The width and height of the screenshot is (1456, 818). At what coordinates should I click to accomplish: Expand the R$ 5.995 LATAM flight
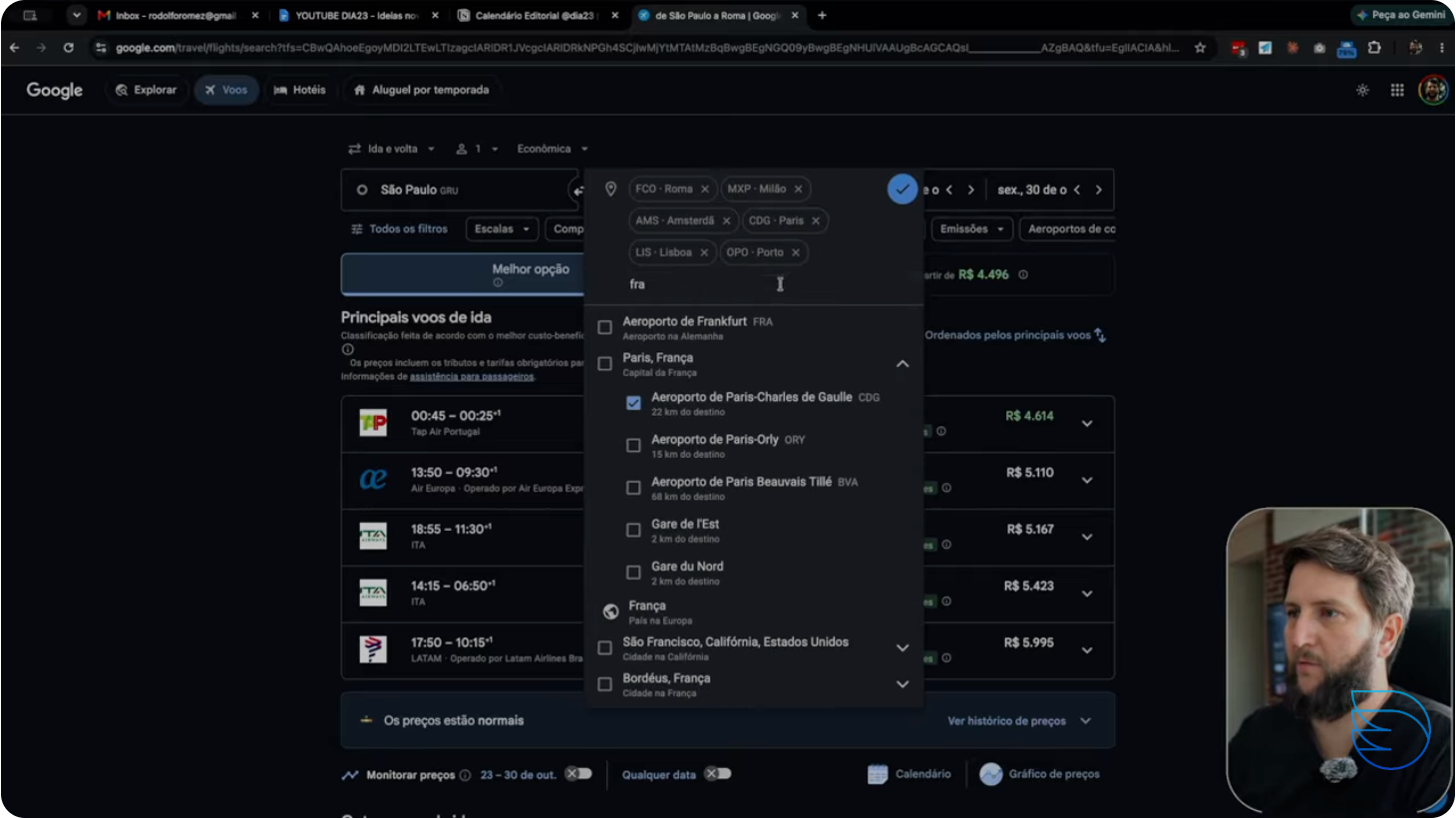coord(1087,650)
